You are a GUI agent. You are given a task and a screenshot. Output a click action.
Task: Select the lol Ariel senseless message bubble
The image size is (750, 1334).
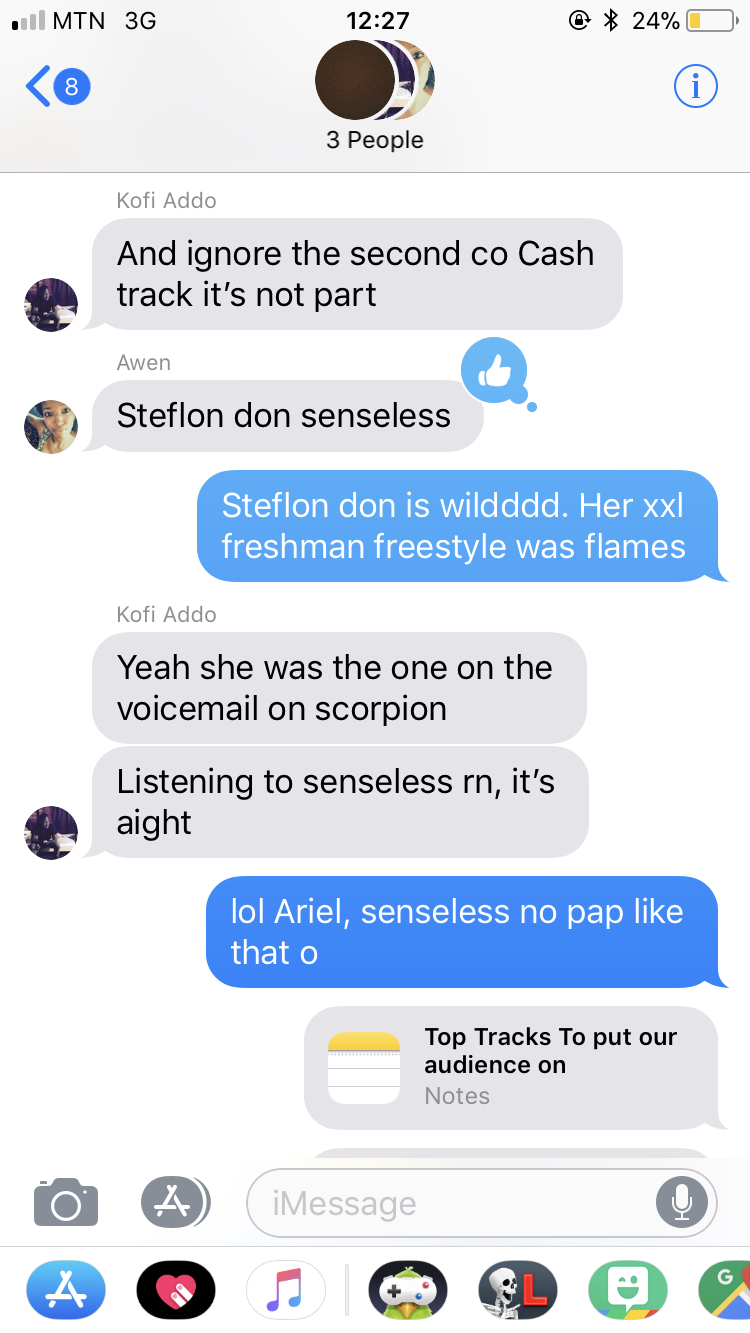click(x=462, y=932)
